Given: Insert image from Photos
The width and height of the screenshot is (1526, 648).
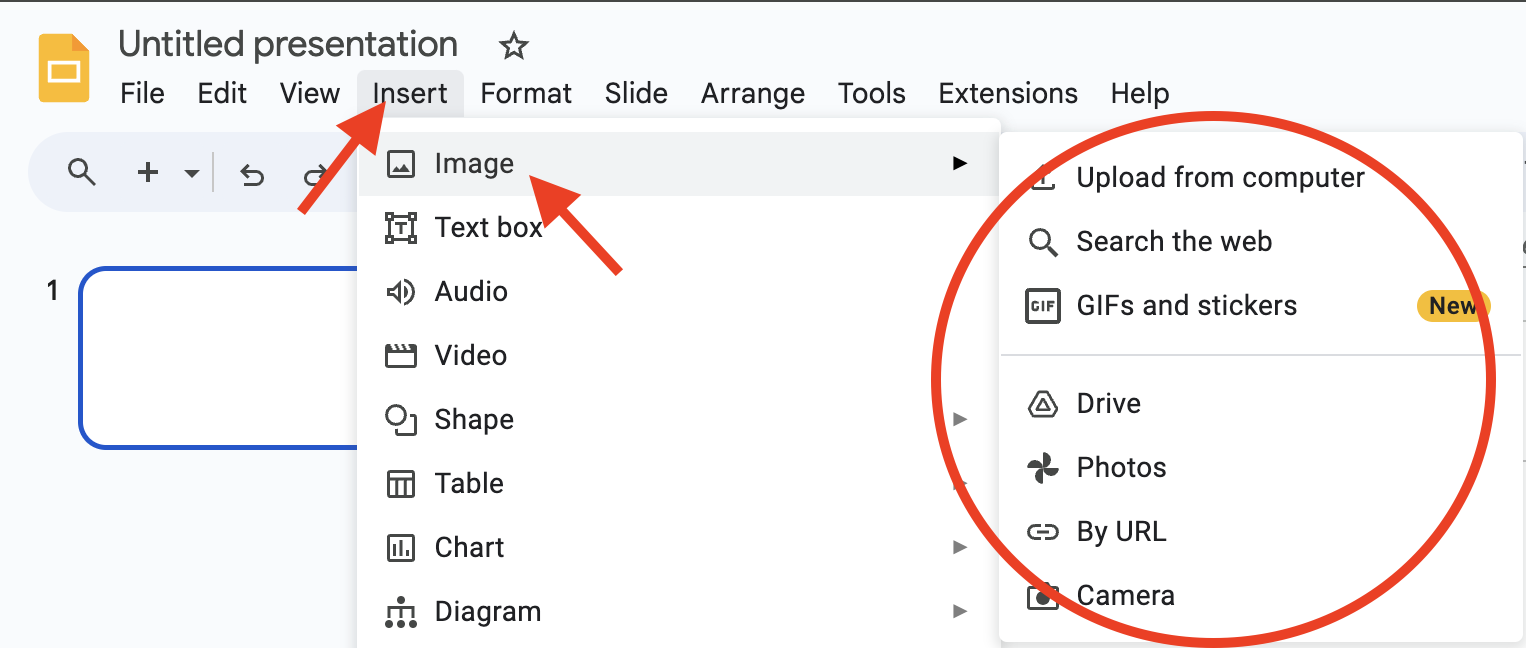Looking at the screenshot, I should [x=1121, y=468].
